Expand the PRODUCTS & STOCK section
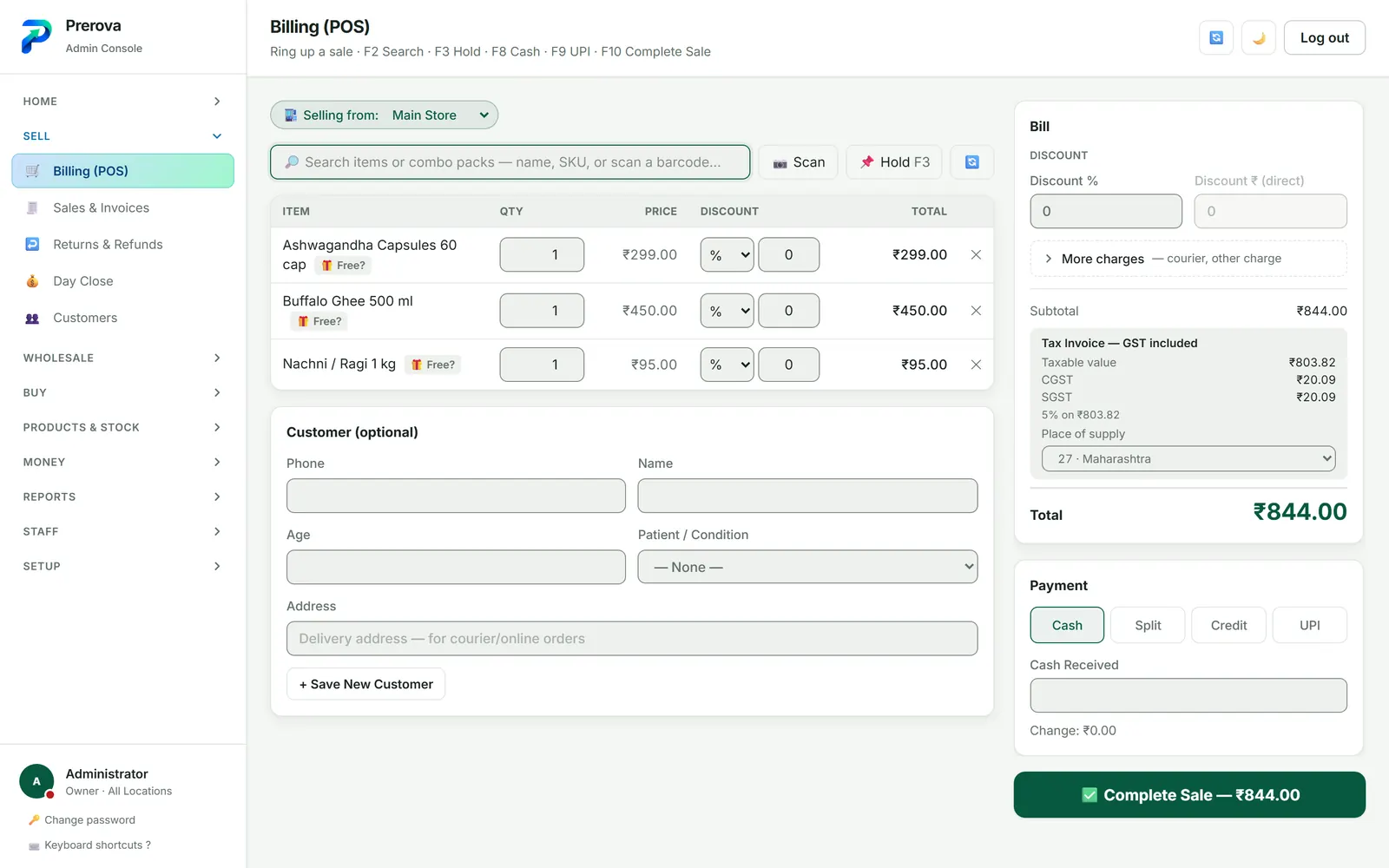 (123, 427)
